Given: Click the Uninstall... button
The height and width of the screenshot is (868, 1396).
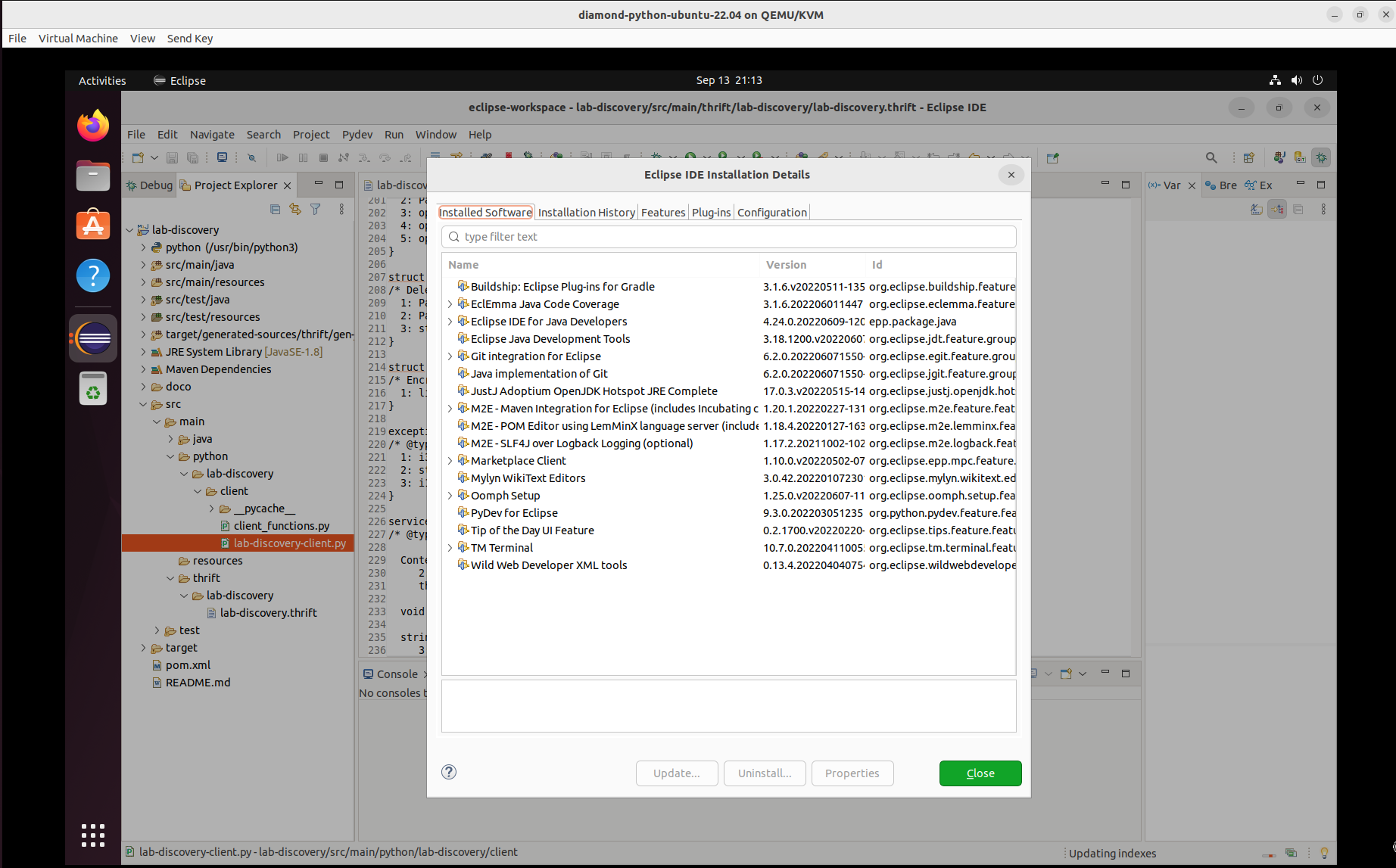Looking at the screenshot, I should [765, 773].
